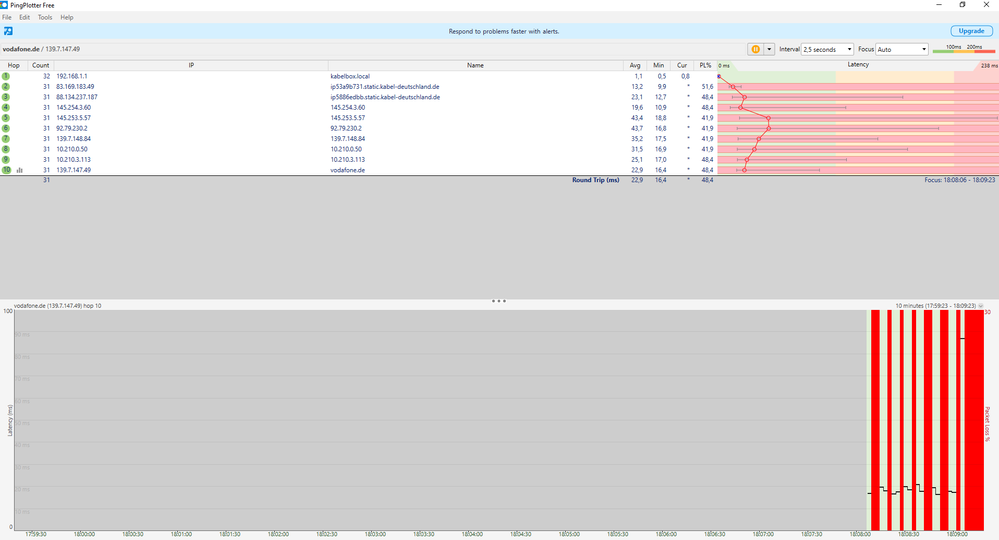The width and height of the screenshot is (999, 540).
Task: Click the hop 4 green circle icon
Action: coord(6,107)
